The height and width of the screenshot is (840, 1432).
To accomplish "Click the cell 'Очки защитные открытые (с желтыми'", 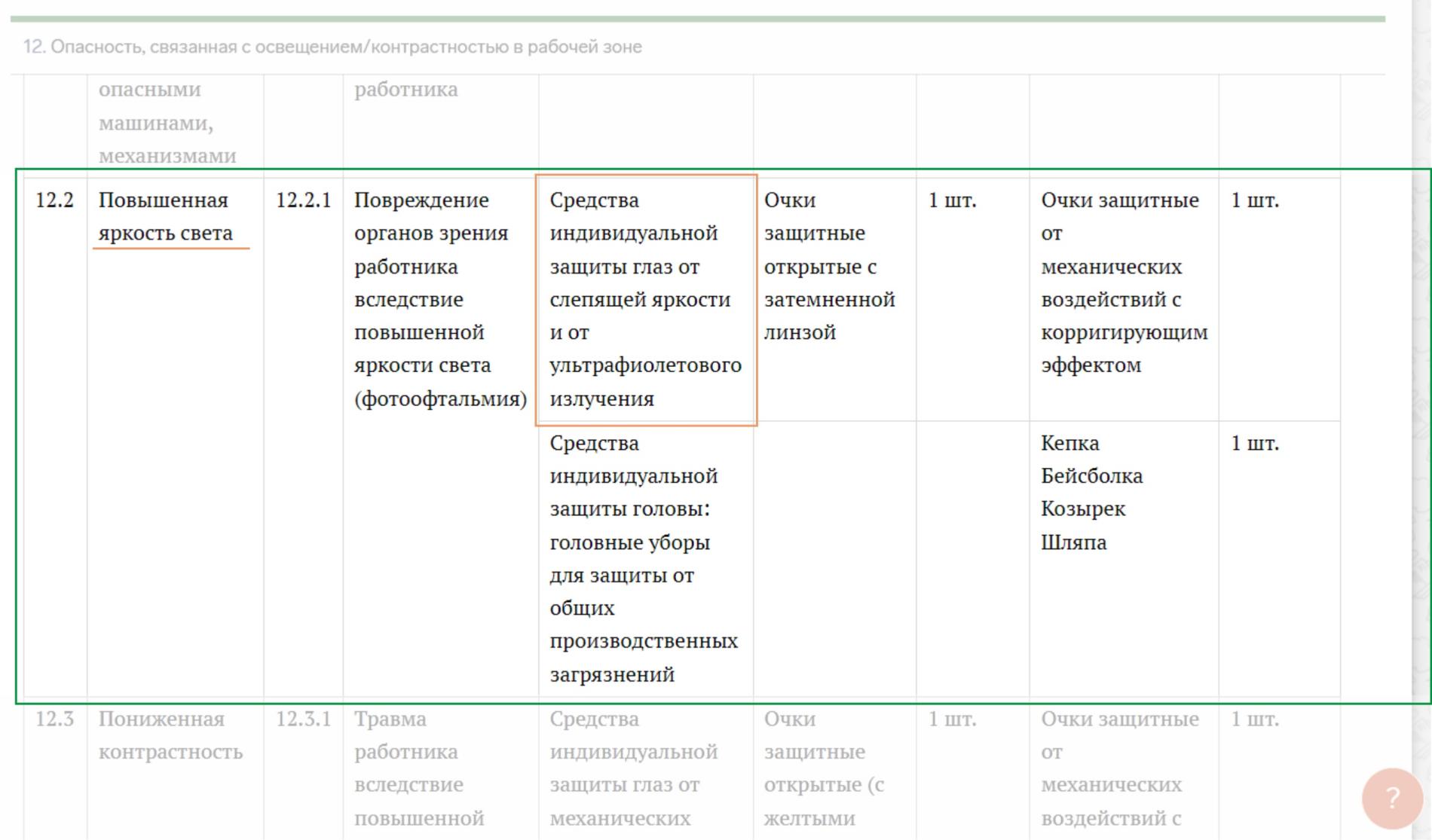I will click(x=835, y=768).
